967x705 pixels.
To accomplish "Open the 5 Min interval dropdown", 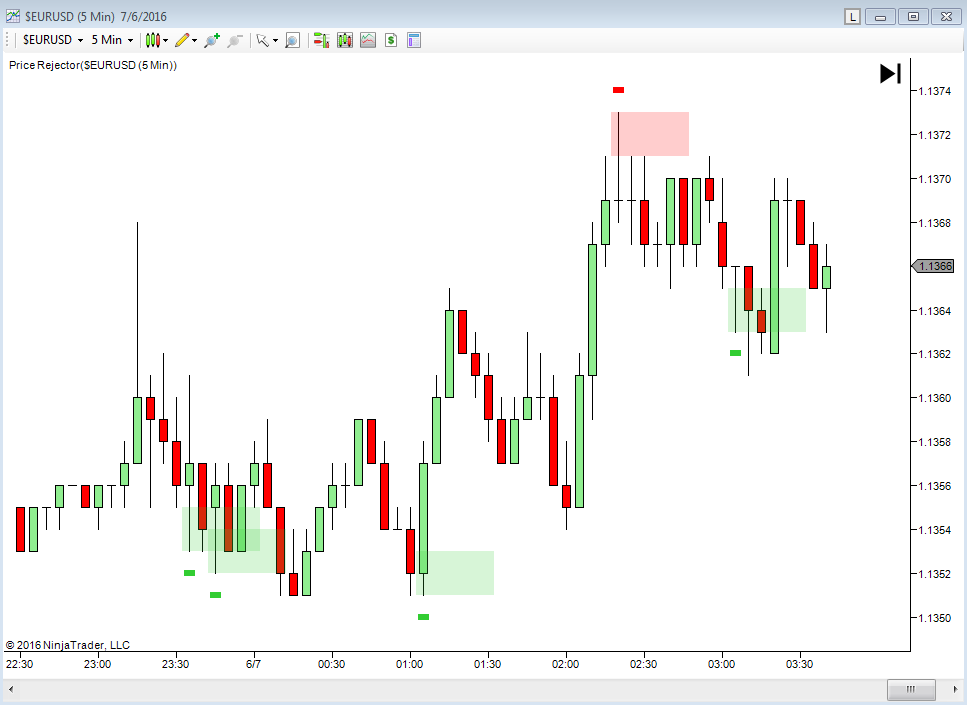I will point(112,40).
